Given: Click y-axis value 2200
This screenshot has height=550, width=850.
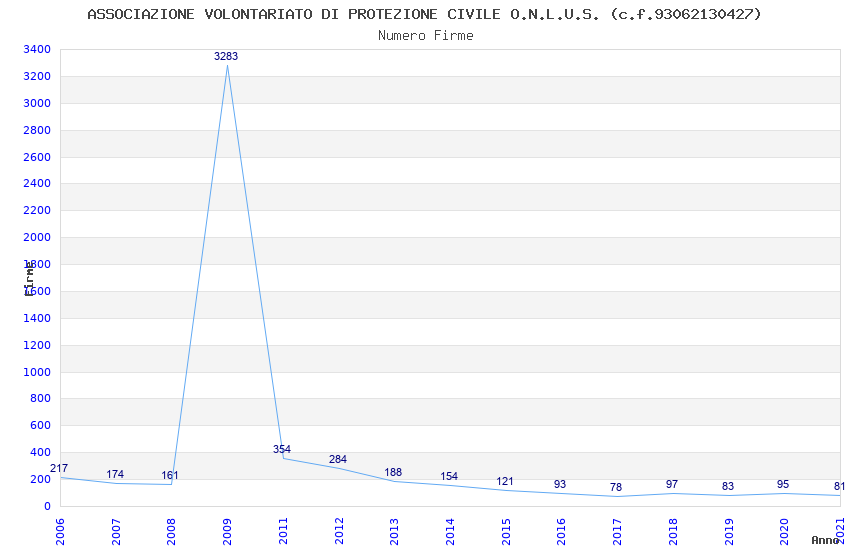Looking at the screenshot, I should click(x=37, y=210).
